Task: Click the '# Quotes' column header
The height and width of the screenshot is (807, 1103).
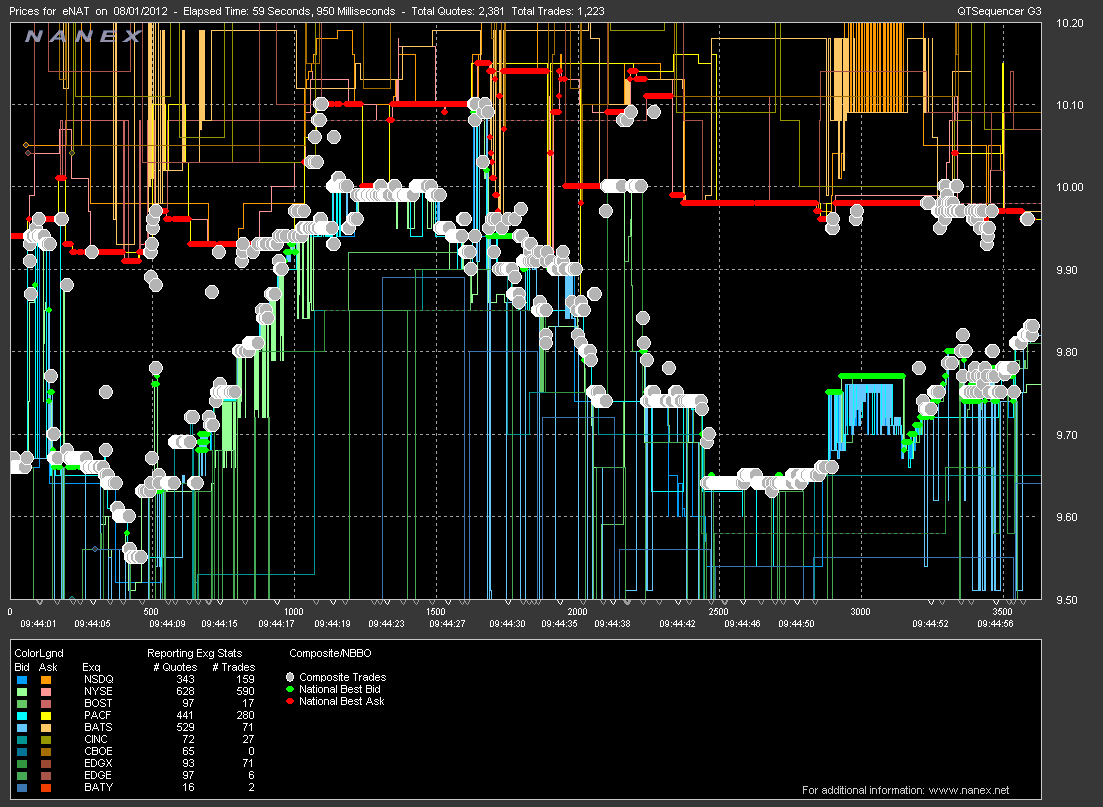Action: click(175, 667)
